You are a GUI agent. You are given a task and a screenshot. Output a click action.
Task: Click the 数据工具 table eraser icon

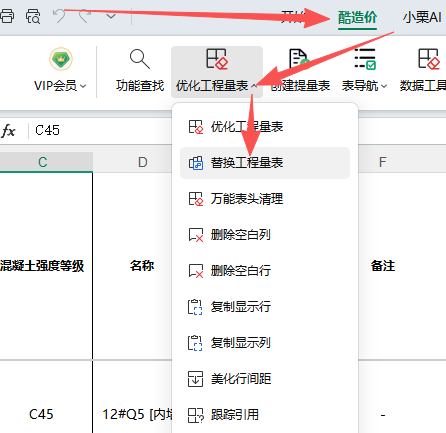tap(429, 59)
